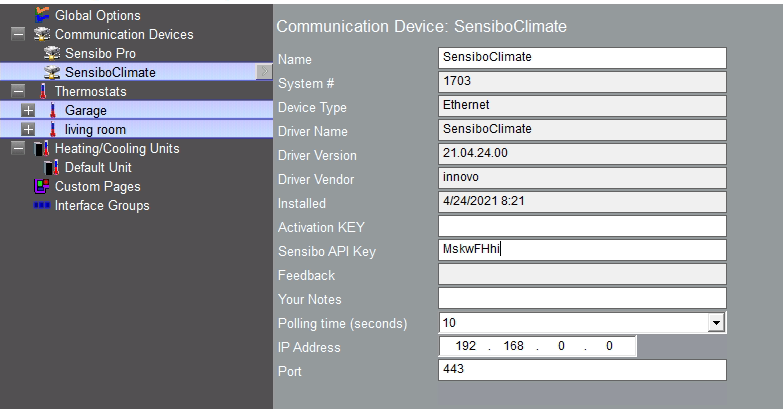Click the Interface Groups icon
Viewport: 783px width, 409px height.
pyautogui.click(x=42, y=205)
